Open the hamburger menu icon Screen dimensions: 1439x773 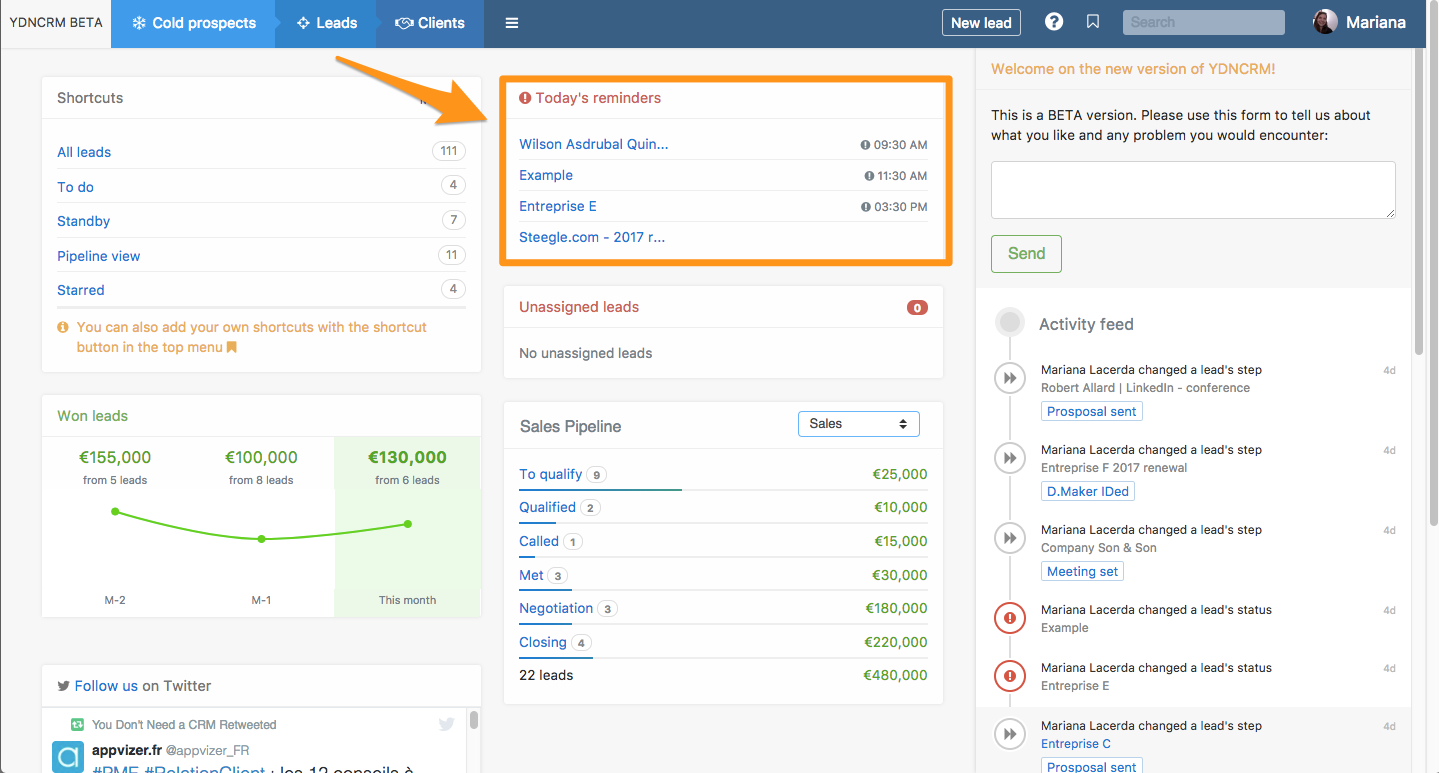(512, 23)
